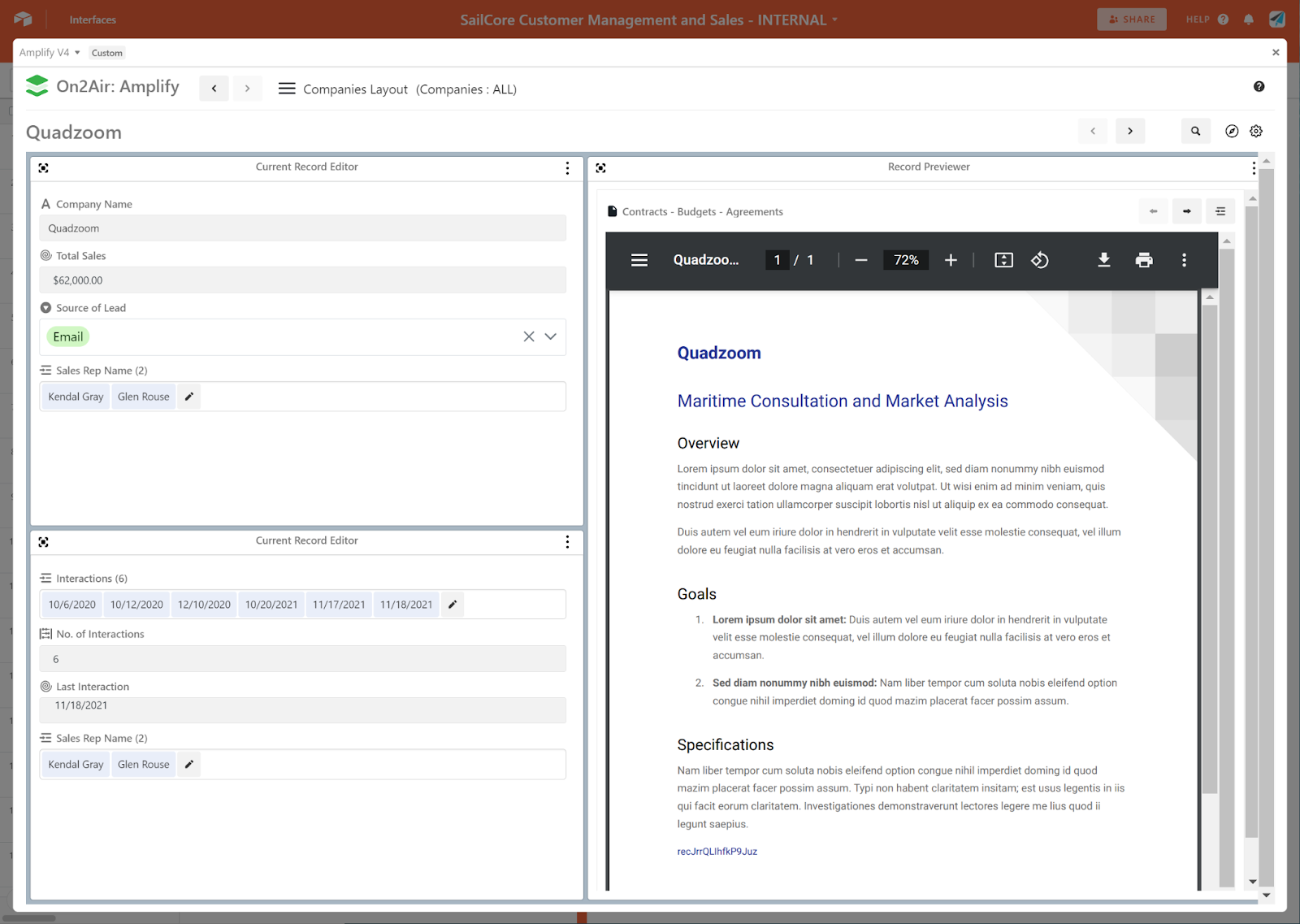Screen dimensions: 1300x924
Task: Open the settings gear icon
Action: (1256, 131)
